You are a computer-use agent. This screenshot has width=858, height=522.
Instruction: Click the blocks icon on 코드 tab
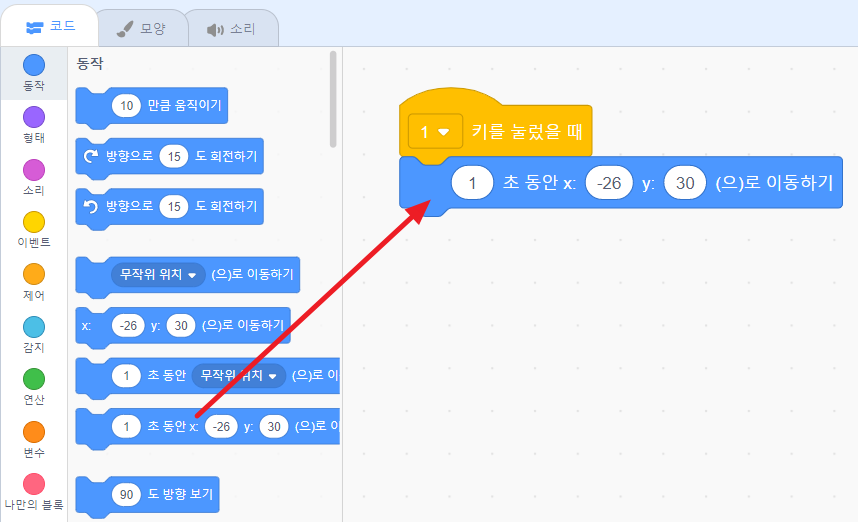point(34,27)
